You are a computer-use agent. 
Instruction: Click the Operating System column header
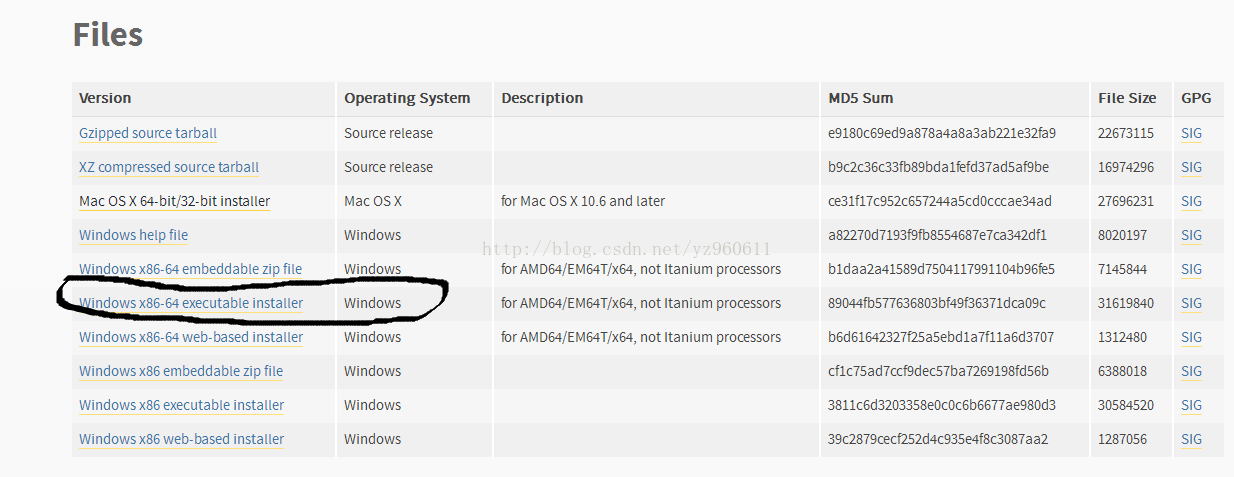point(407,98)
